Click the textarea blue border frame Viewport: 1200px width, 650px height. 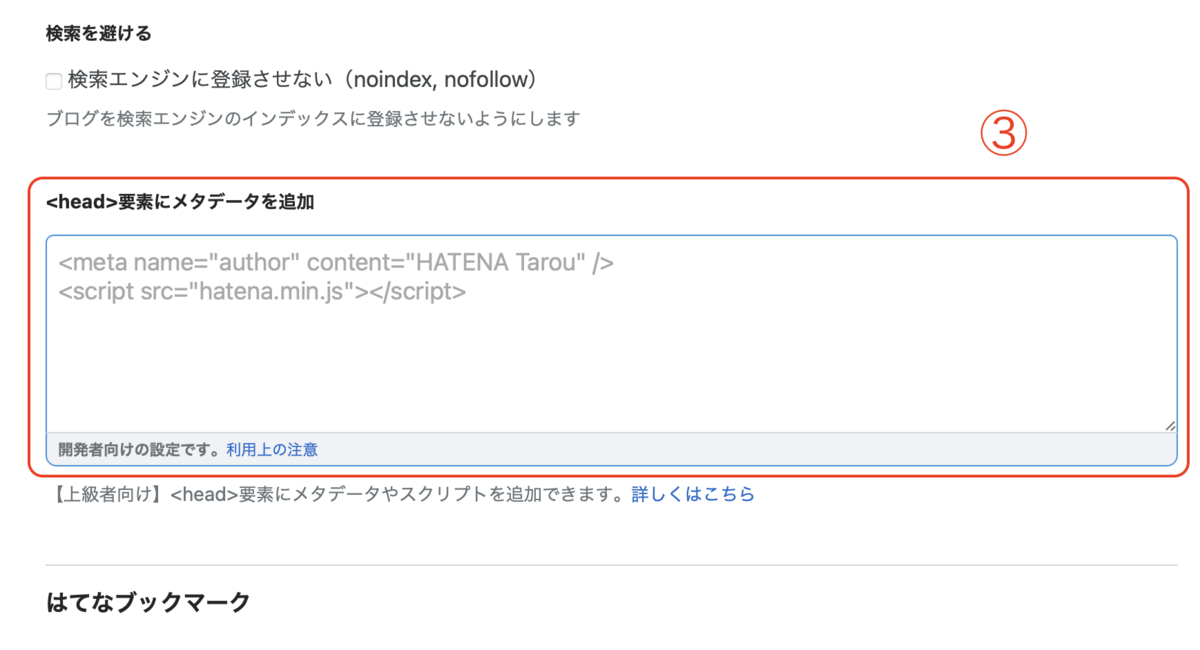[x=600, y=233]
